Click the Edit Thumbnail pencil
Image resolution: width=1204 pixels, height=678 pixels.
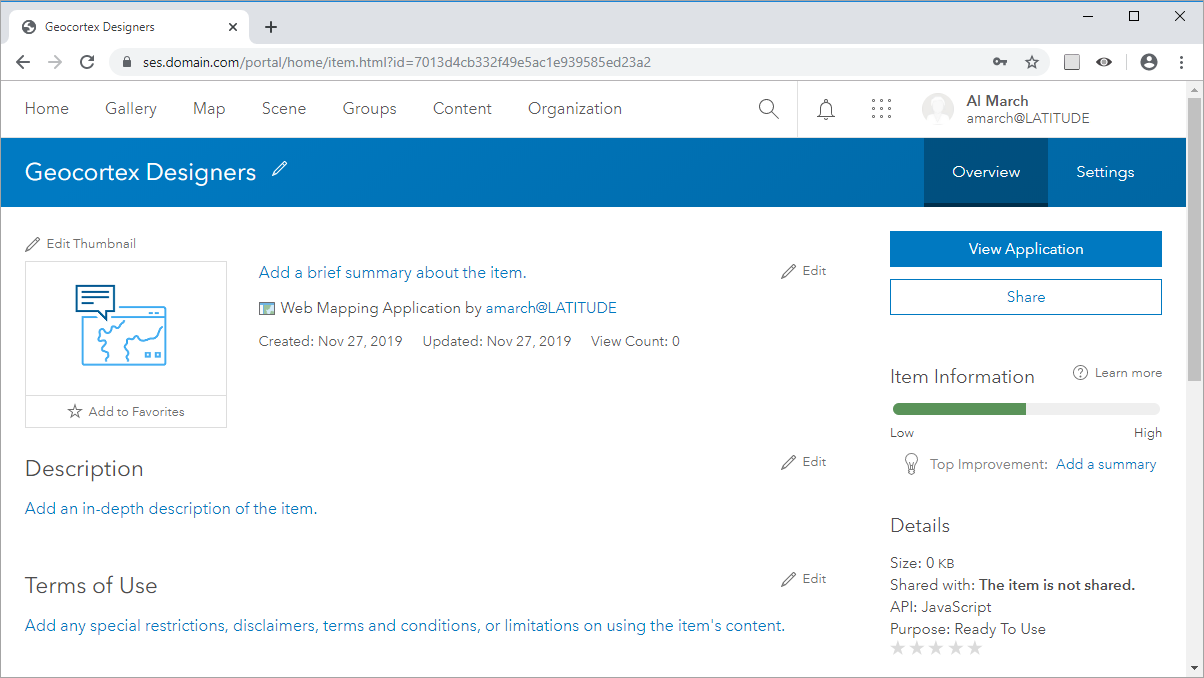point(33,244)
